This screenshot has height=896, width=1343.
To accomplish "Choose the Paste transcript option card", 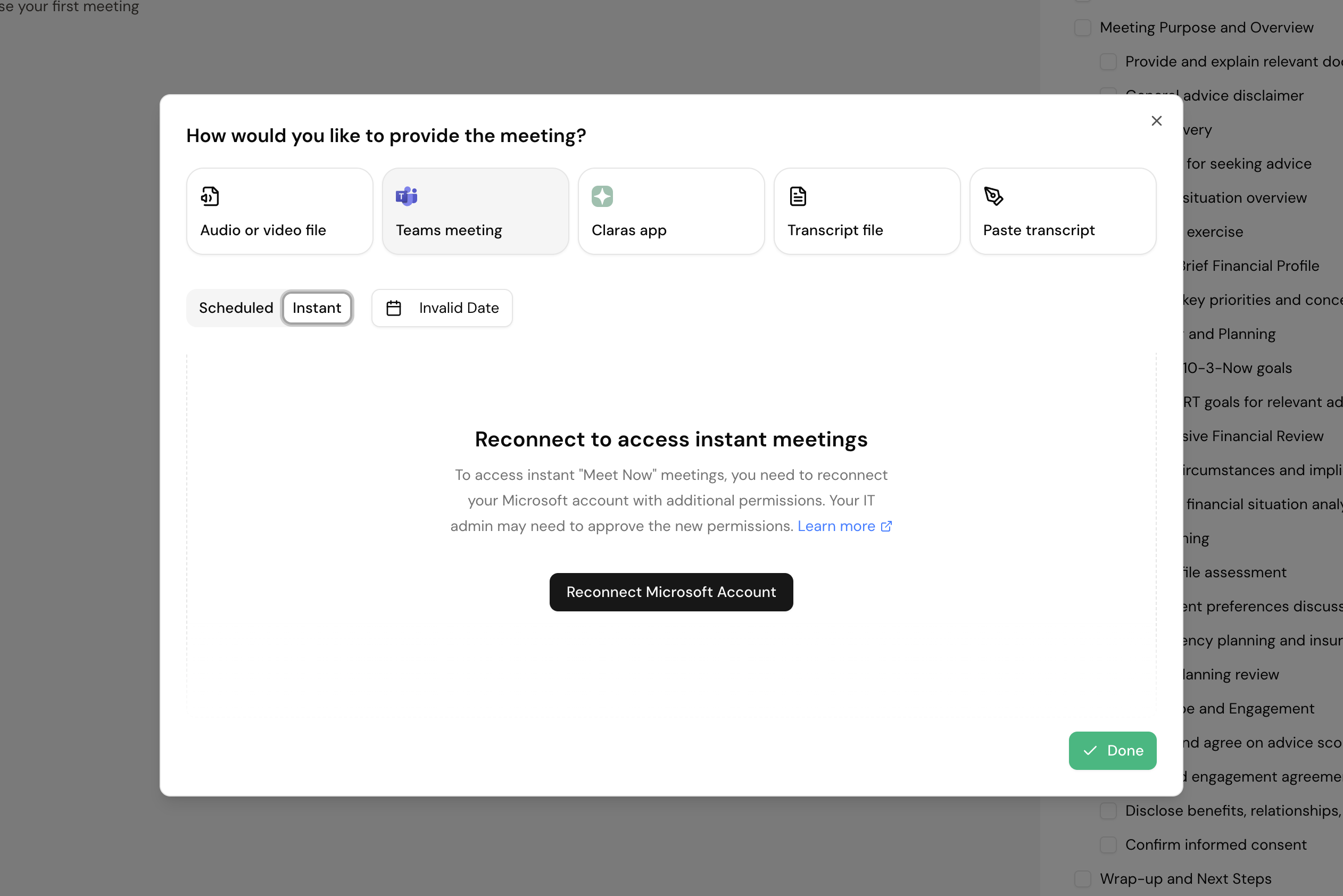I will (1063, 211).
